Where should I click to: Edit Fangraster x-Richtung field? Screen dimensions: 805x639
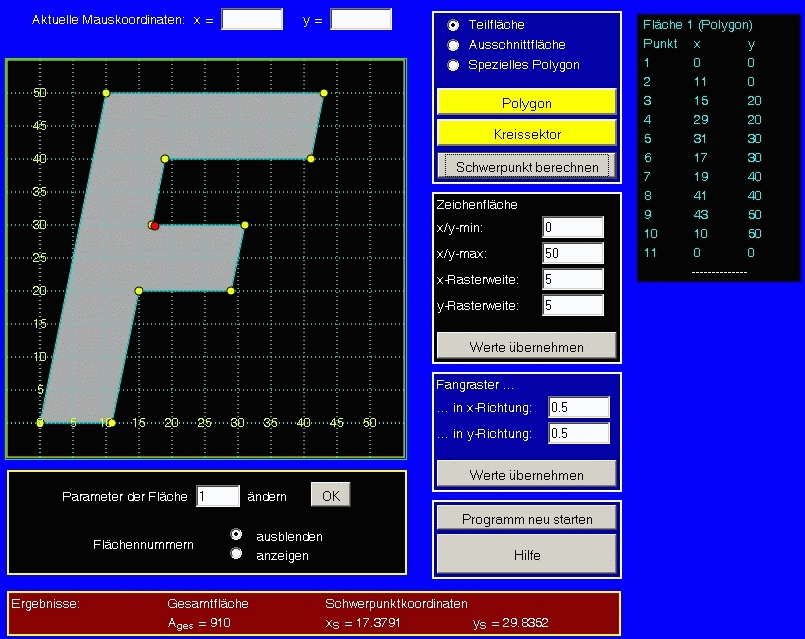579,407
